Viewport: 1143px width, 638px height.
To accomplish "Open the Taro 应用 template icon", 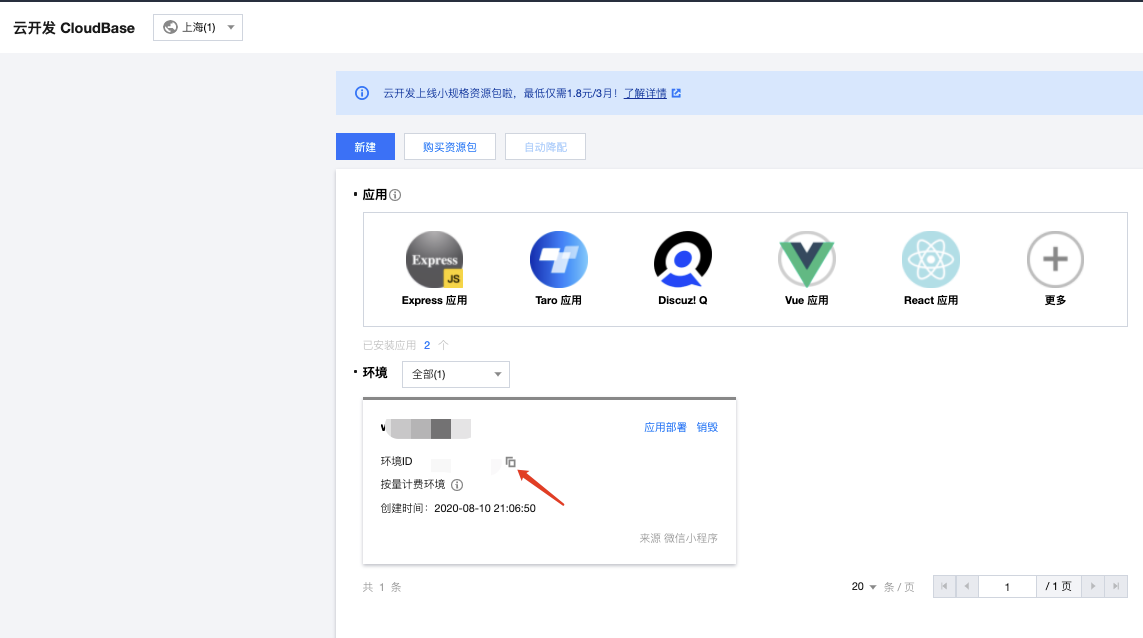I will coord(558,260).
